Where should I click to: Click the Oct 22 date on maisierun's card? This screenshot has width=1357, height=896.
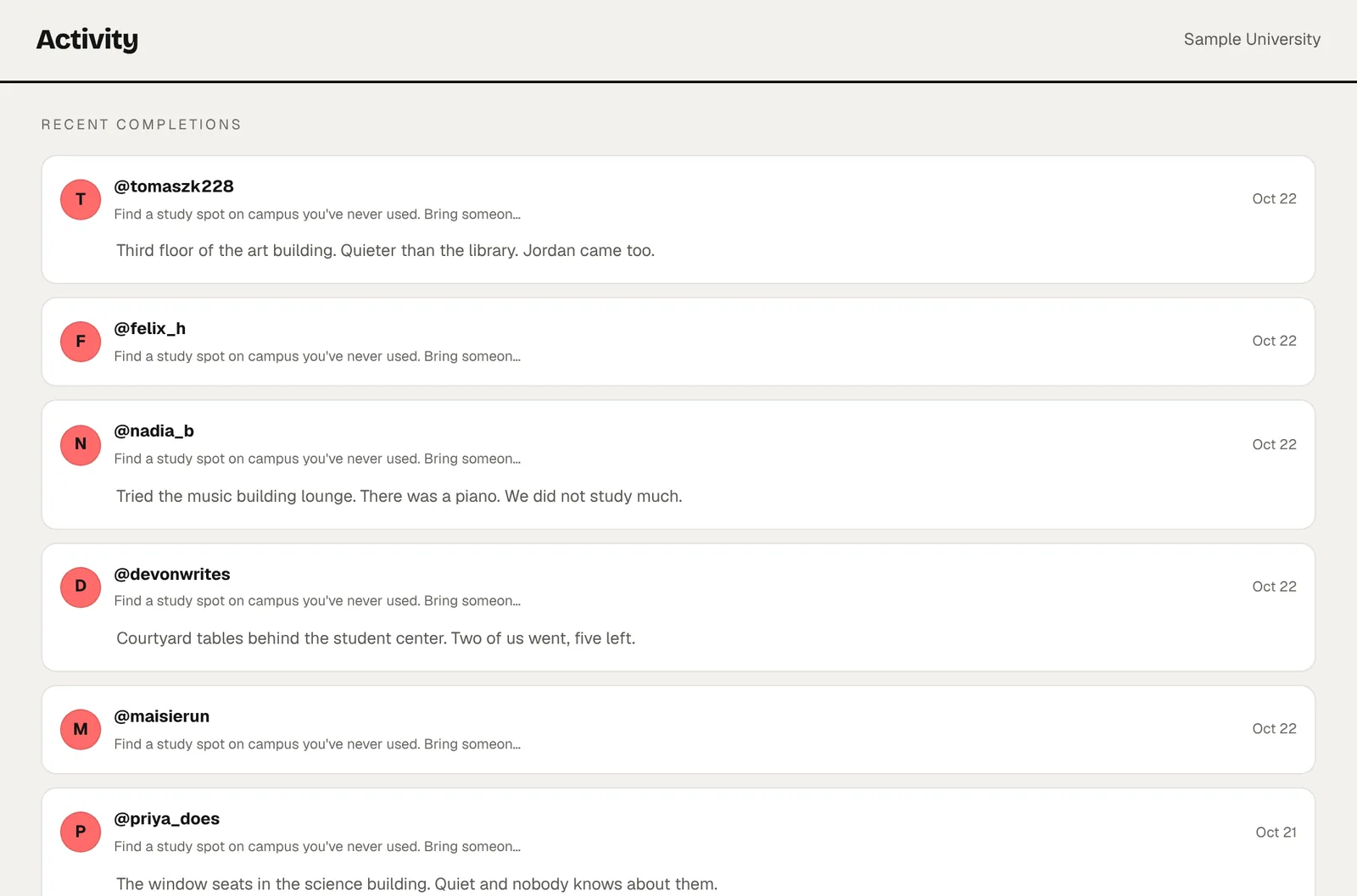pos(1274,729)
